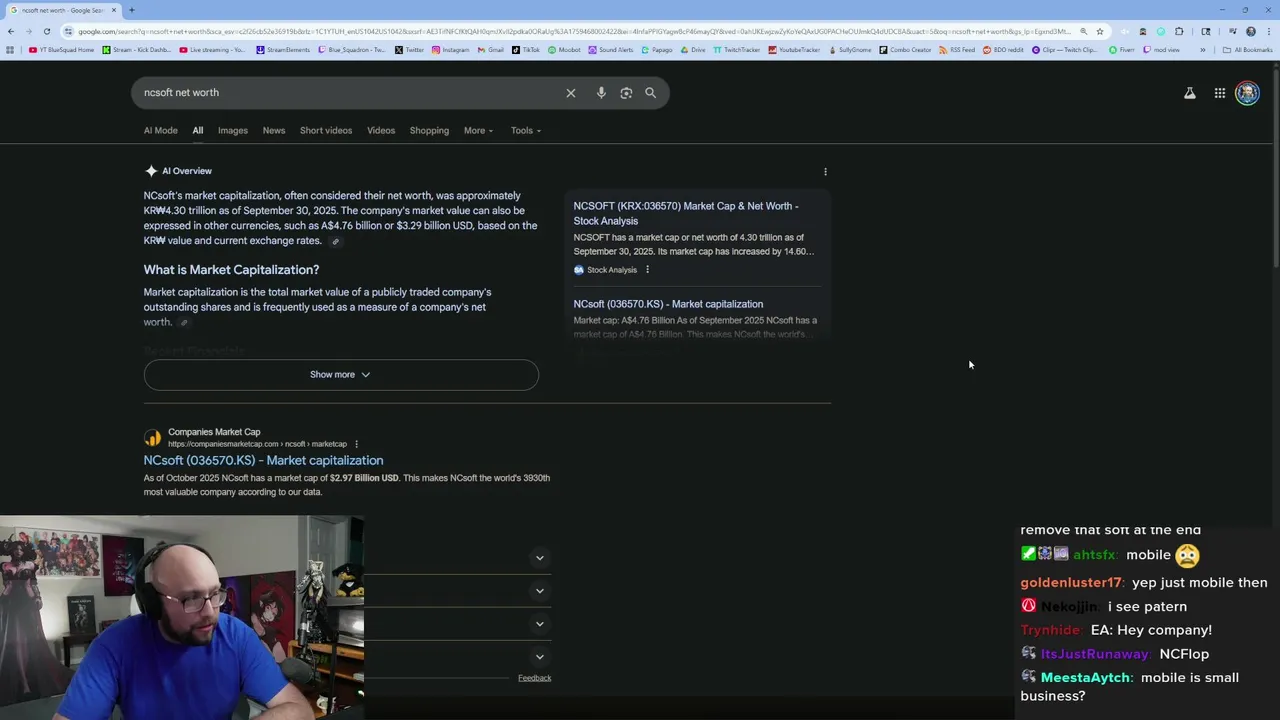This screenshot has height=720, width=1280.
Task: Open AI Overview three-dot options
Action: (x=825, y=172)
